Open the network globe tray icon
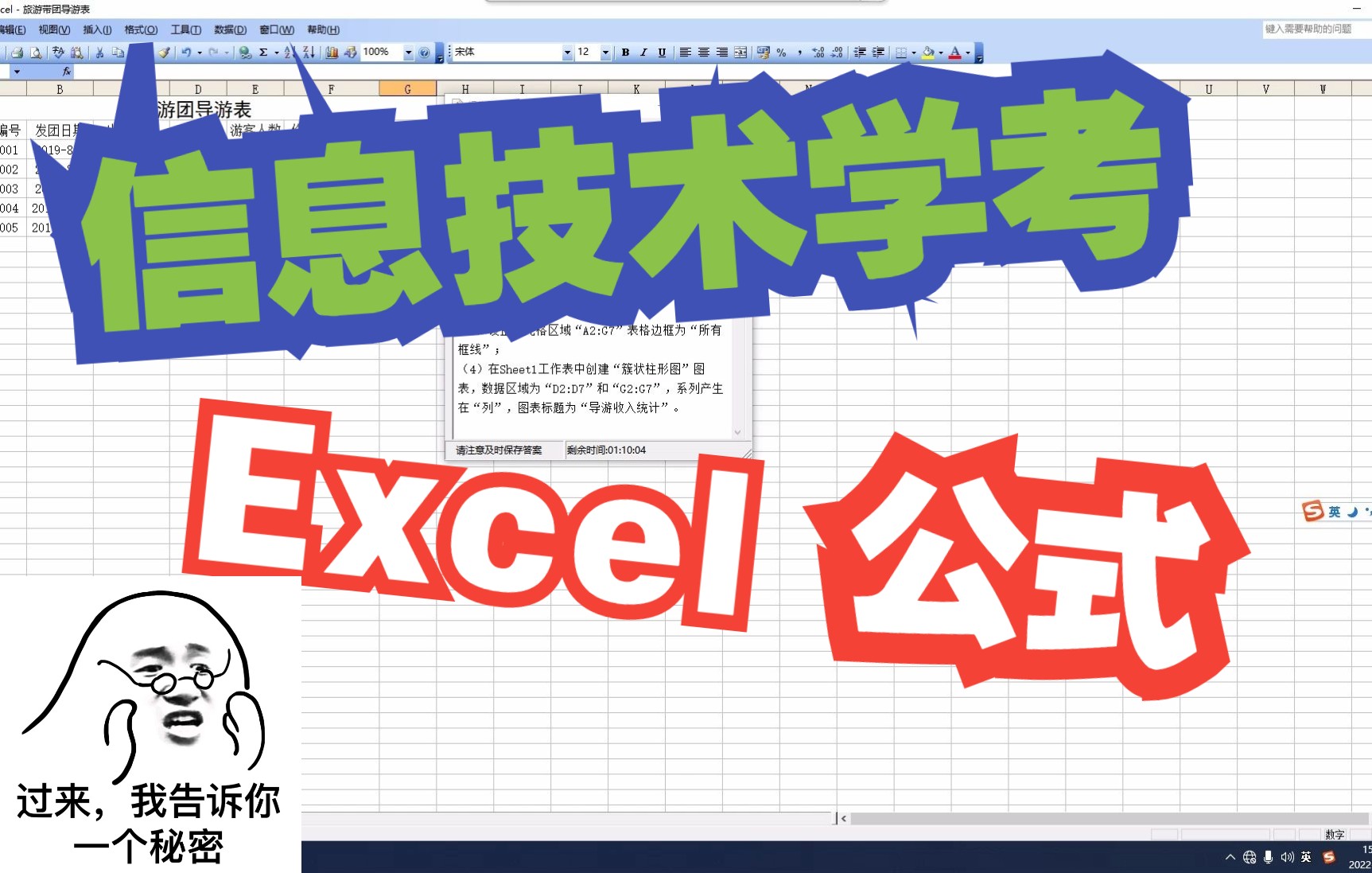The height and width of the screenshot is (873, 1372). pyautogui.click(x=1250, y=857)
